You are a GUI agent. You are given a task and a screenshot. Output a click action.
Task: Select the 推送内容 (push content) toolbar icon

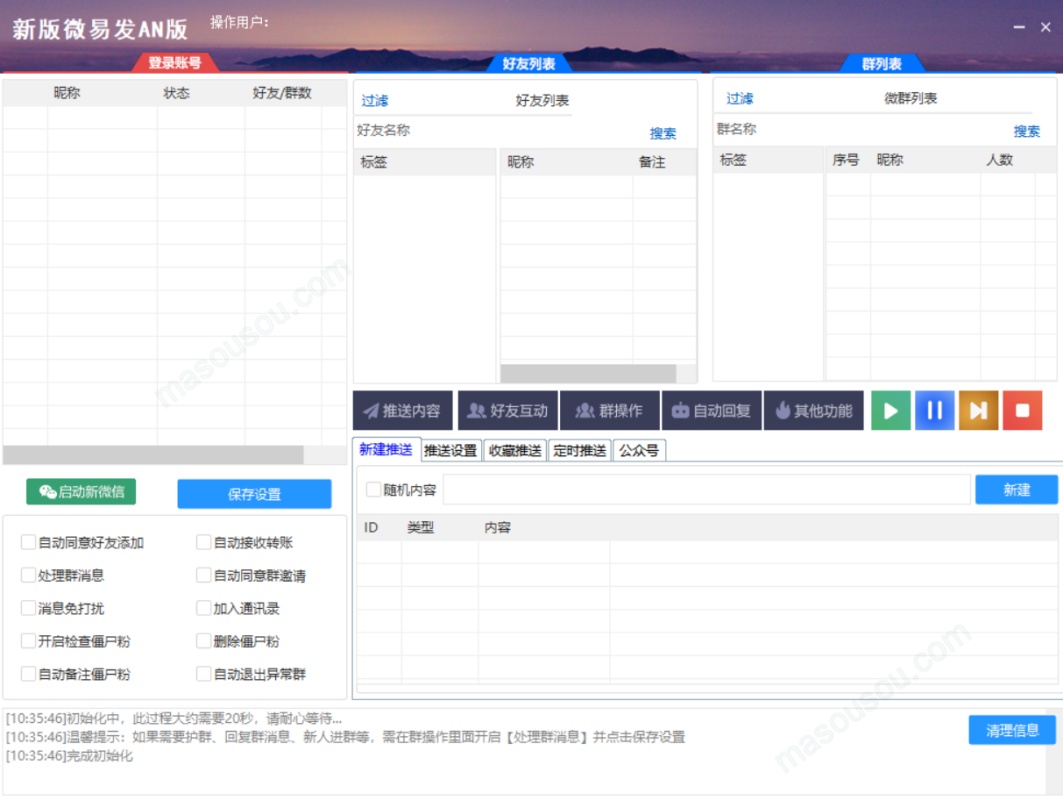401,410
